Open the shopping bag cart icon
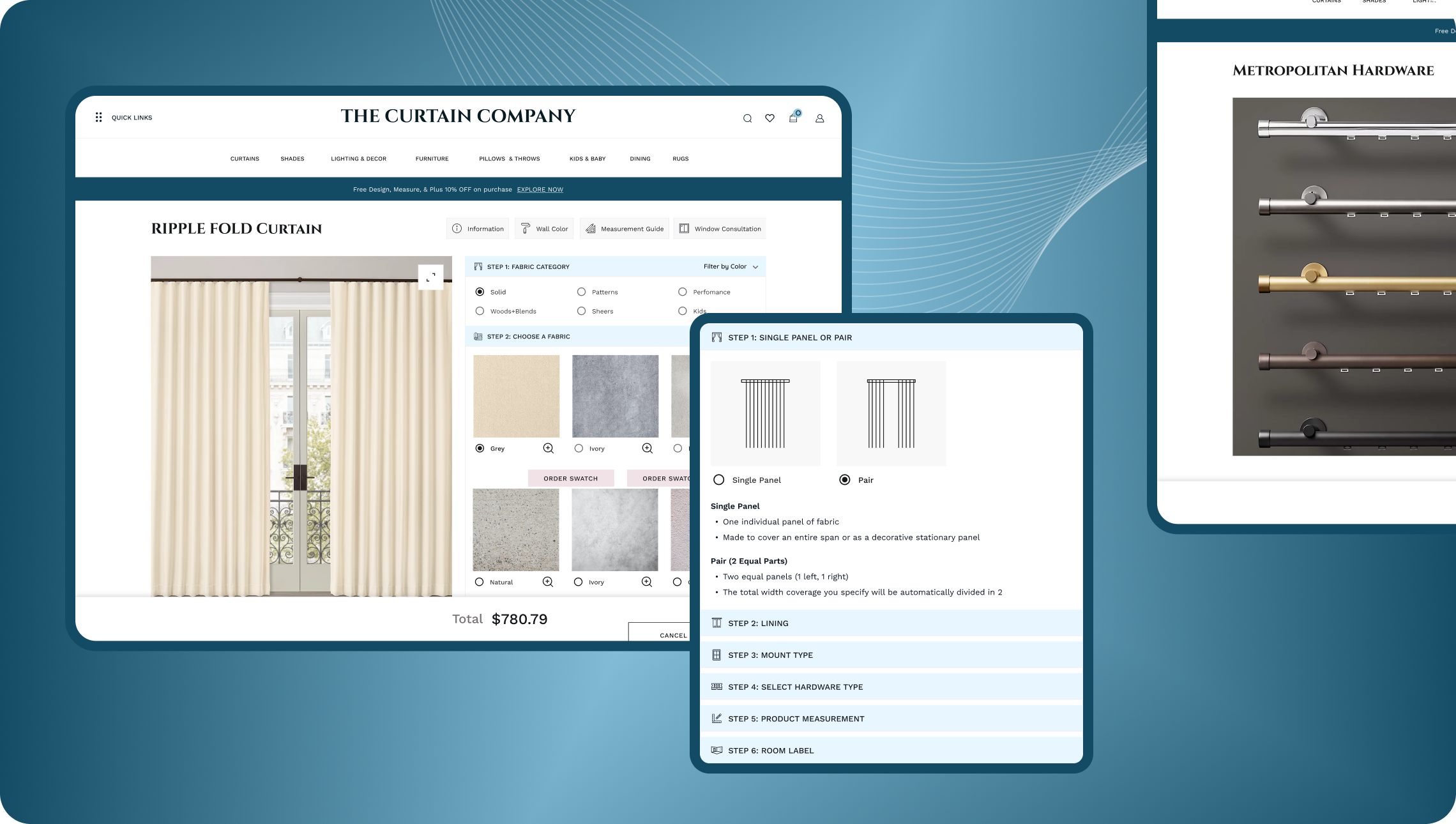The image size is (1456, 824). click(793, 118)
